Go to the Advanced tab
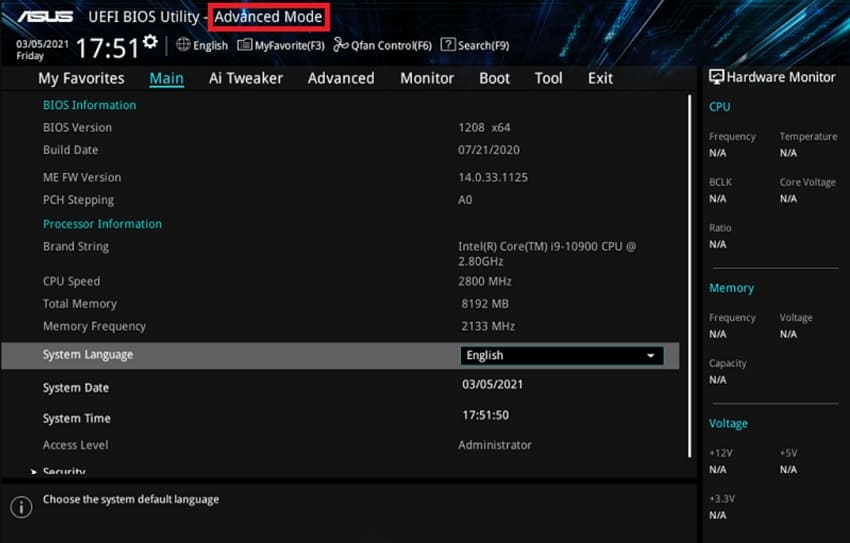This screenshot has width=850, height=543. pyautogui.click(x=341, y=79)
